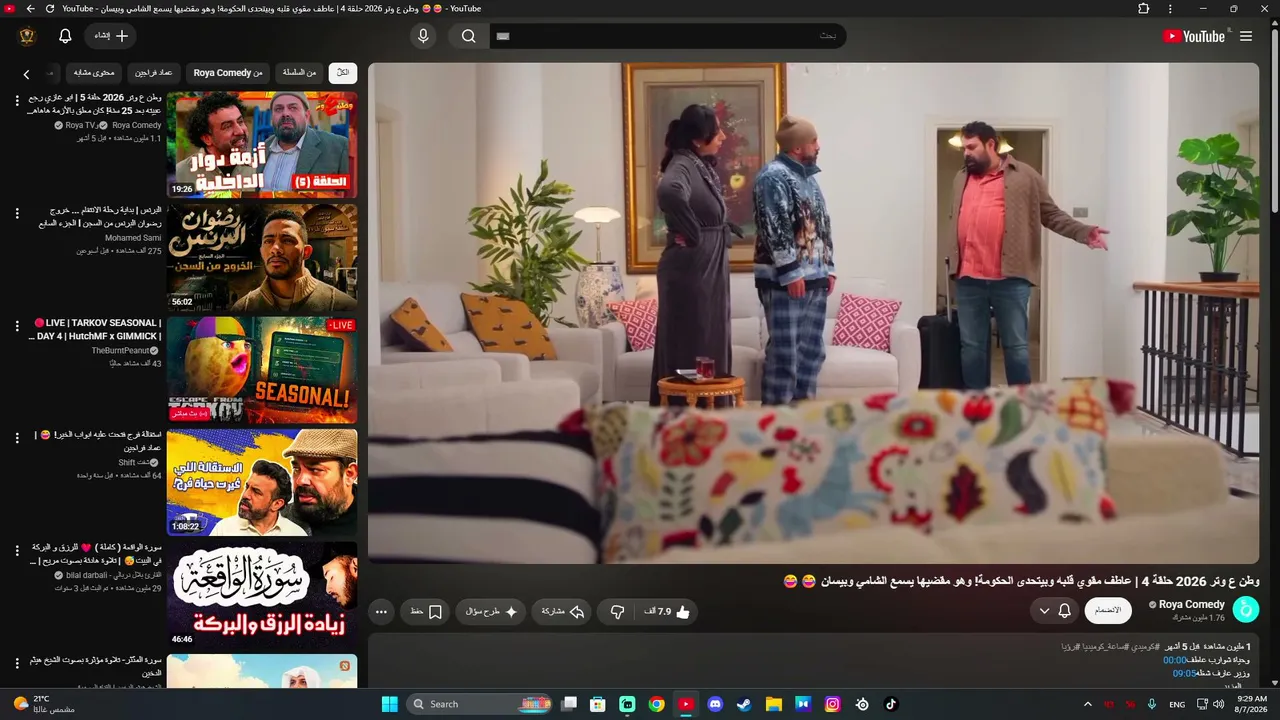Select the عماد فراجين filter chip
The image size is (1280, 720).
pyautogui.click(x=154, y=73)
